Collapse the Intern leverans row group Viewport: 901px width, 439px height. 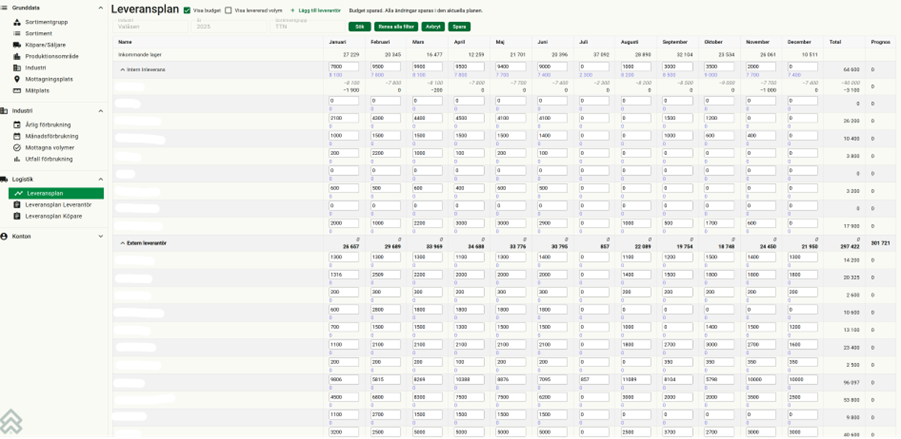(x=122, y=70)
